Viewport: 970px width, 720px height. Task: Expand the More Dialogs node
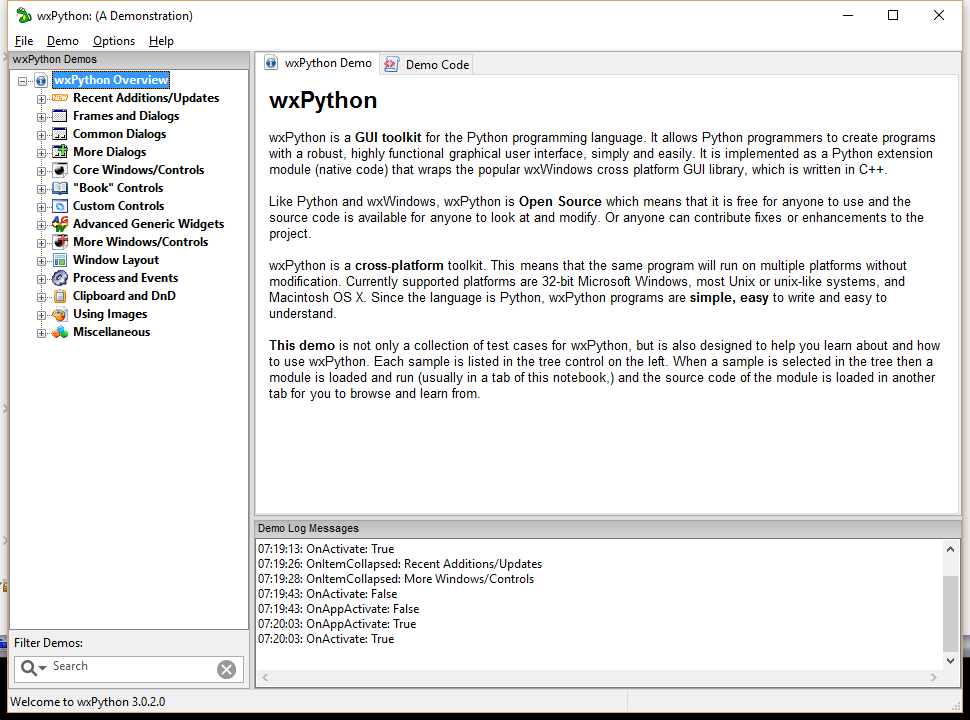(41, 153)
